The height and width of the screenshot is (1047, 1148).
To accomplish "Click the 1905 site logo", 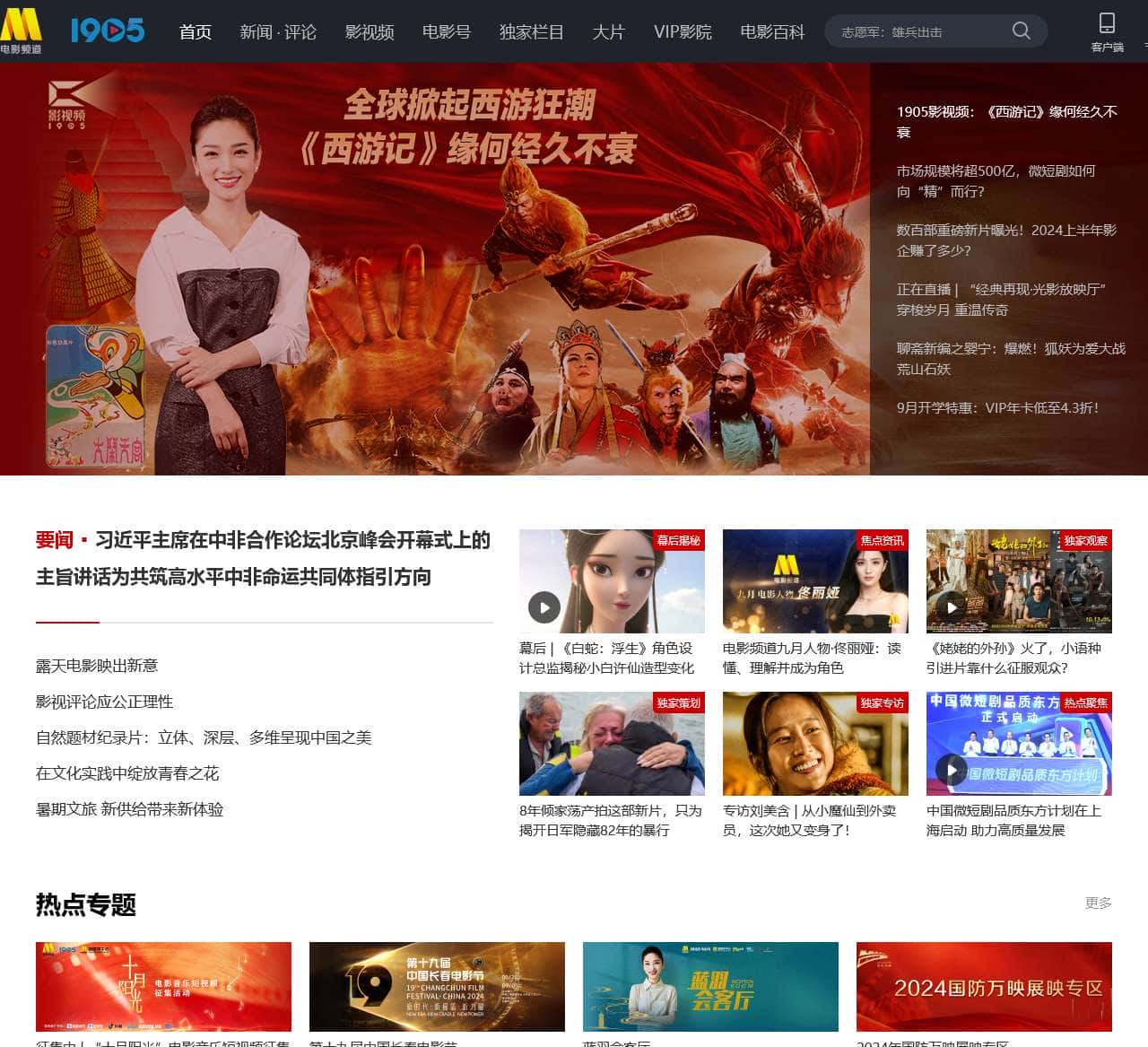I will [108, 31].
